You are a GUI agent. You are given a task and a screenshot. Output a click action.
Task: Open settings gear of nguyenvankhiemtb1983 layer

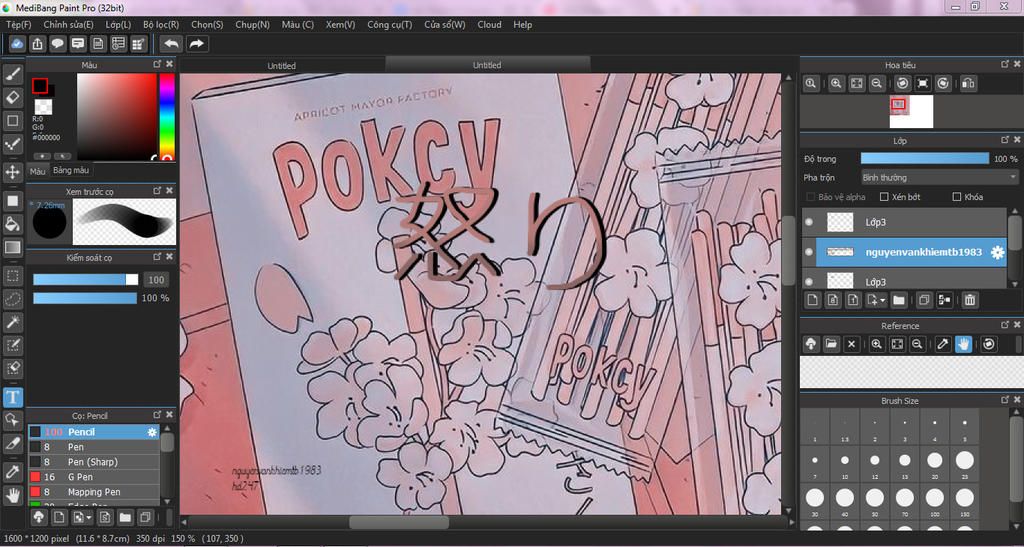(997, 253)
